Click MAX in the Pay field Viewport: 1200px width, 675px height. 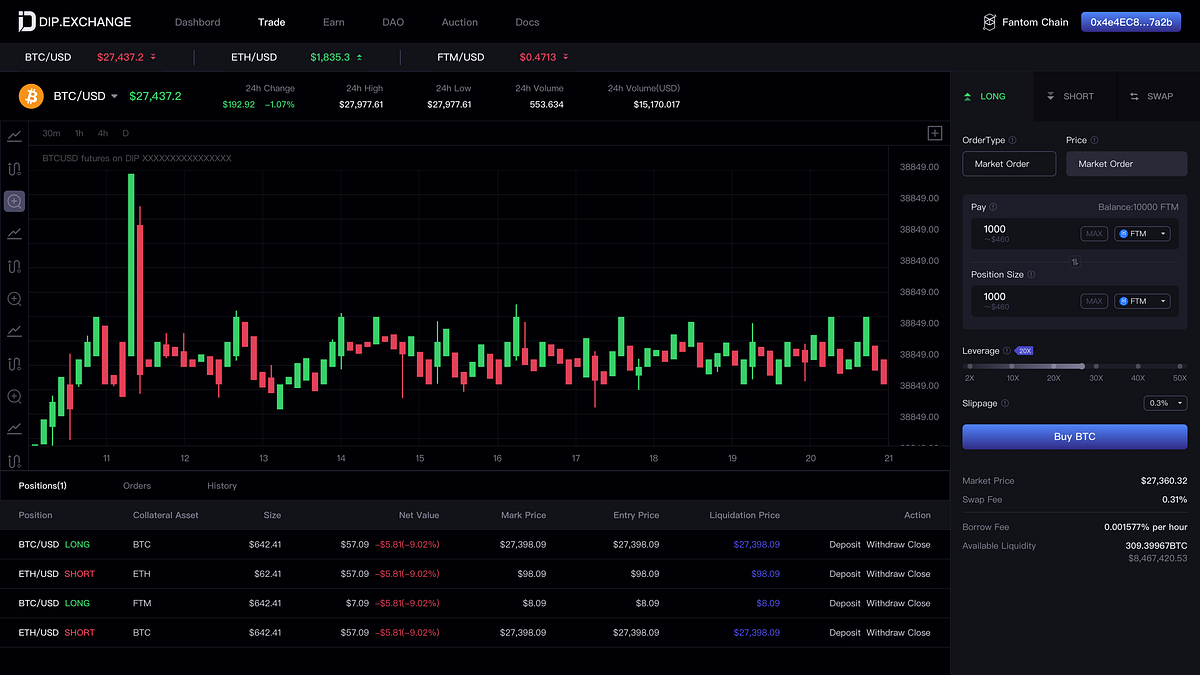1094,233
